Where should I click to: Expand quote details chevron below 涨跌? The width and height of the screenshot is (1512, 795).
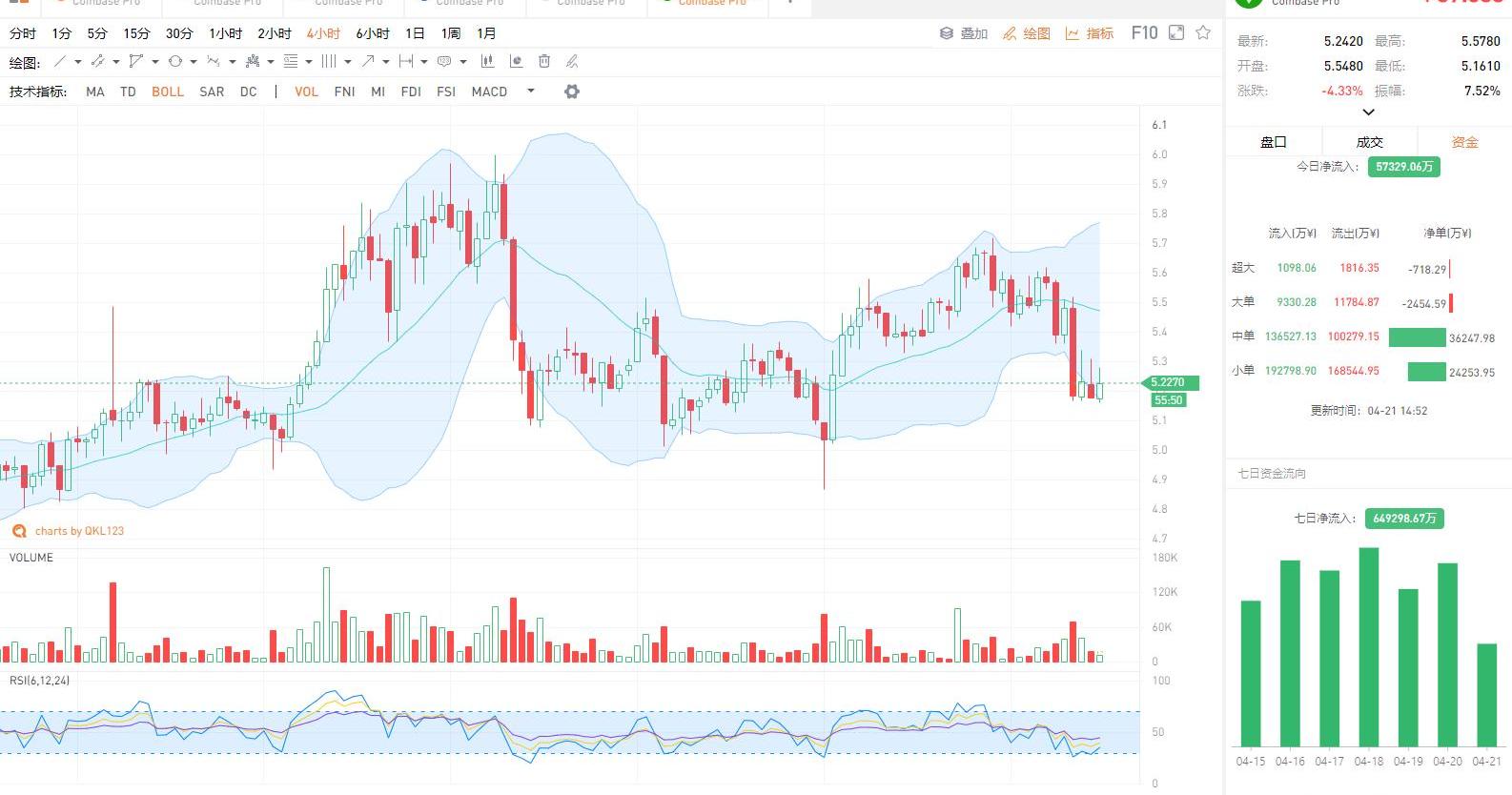[1368, 112]
